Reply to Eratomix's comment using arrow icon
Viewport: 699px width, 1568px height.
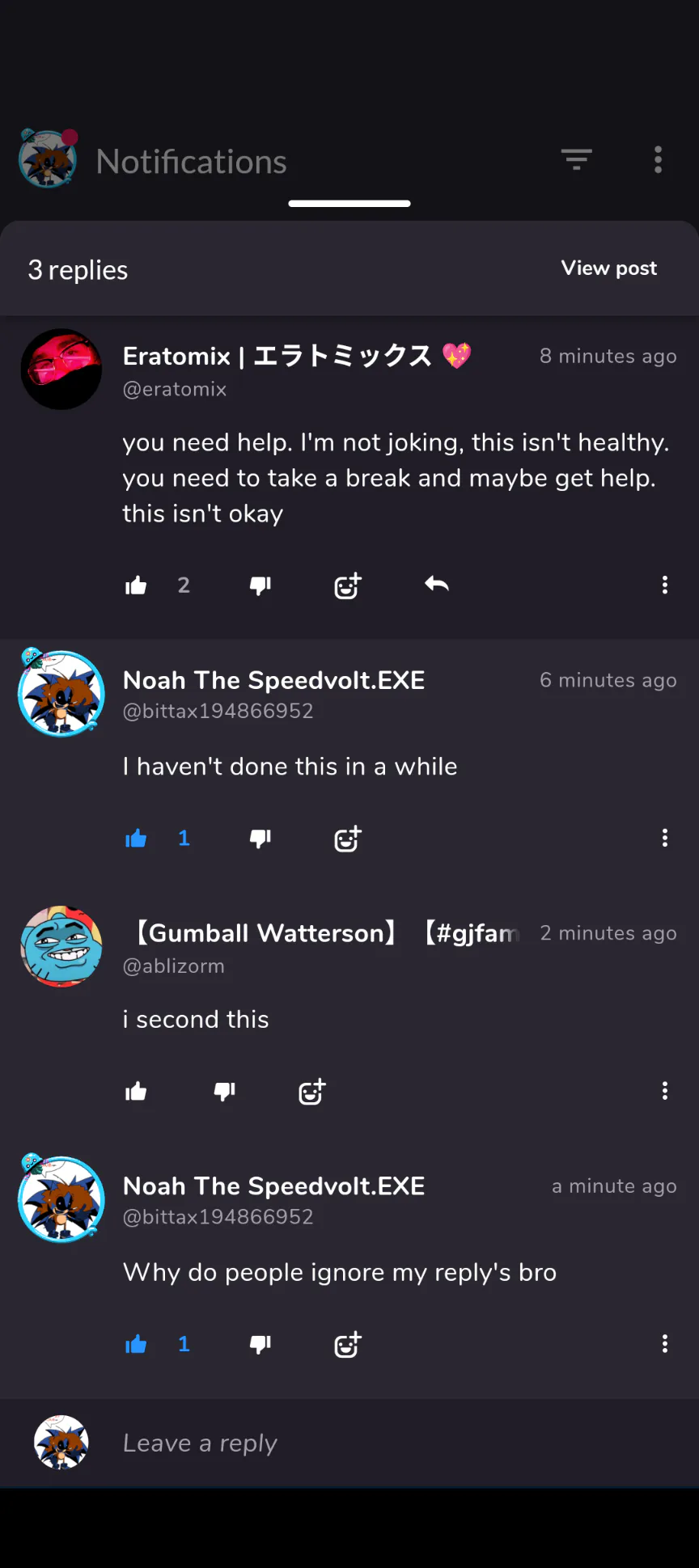click(437, 584)
